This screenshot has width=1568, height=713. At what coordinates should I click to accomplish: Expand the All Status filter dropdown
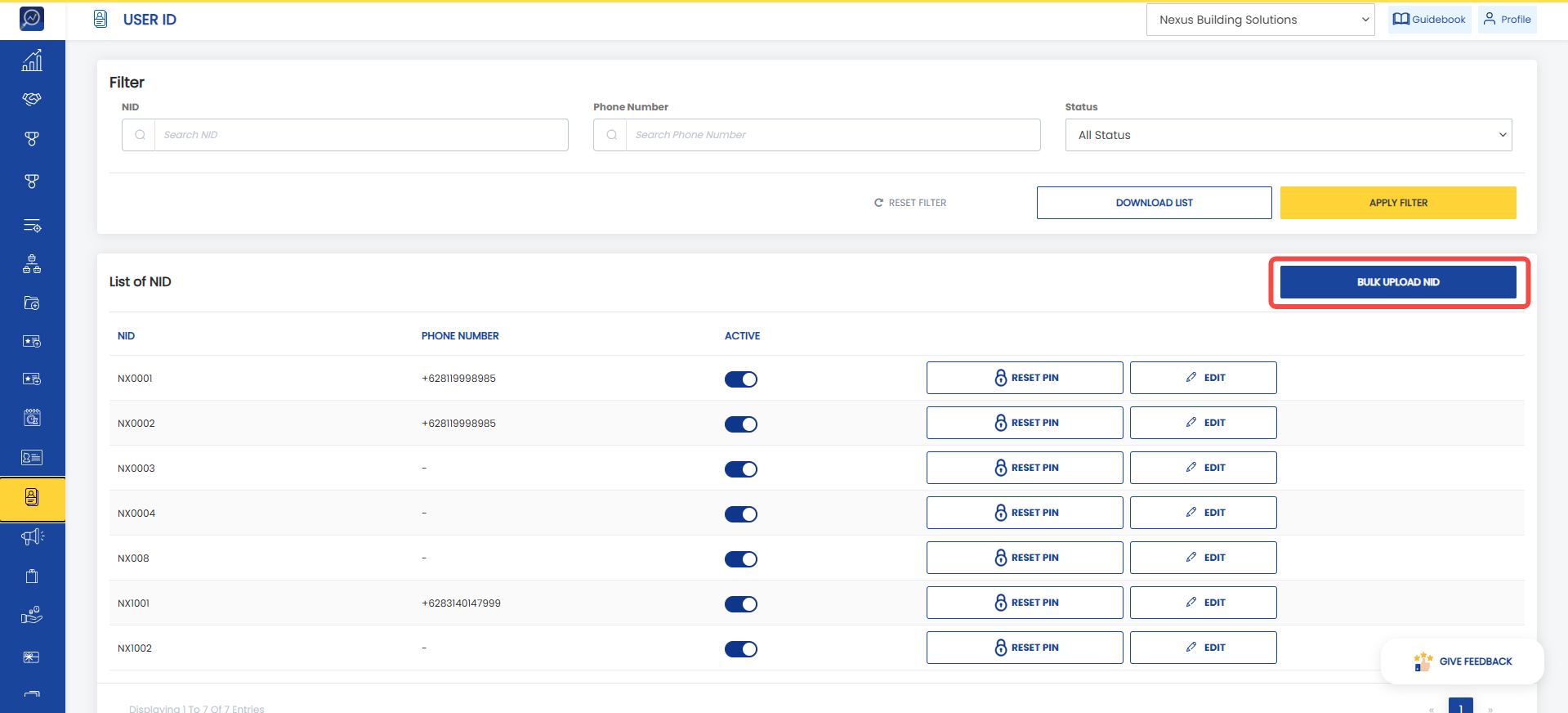tap(1289, 135)
